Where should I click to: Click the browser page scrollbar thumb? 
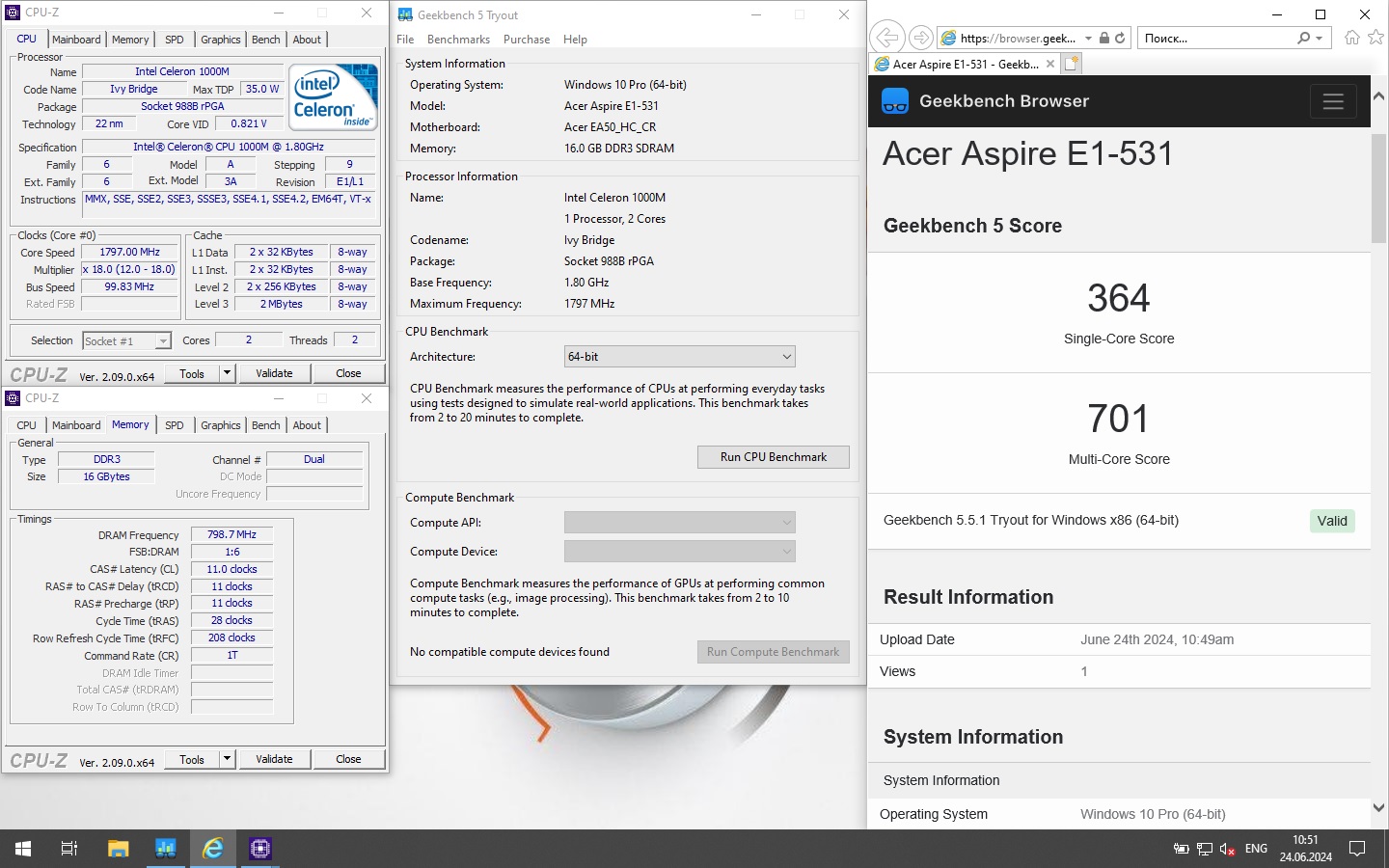pos(1379,188)
